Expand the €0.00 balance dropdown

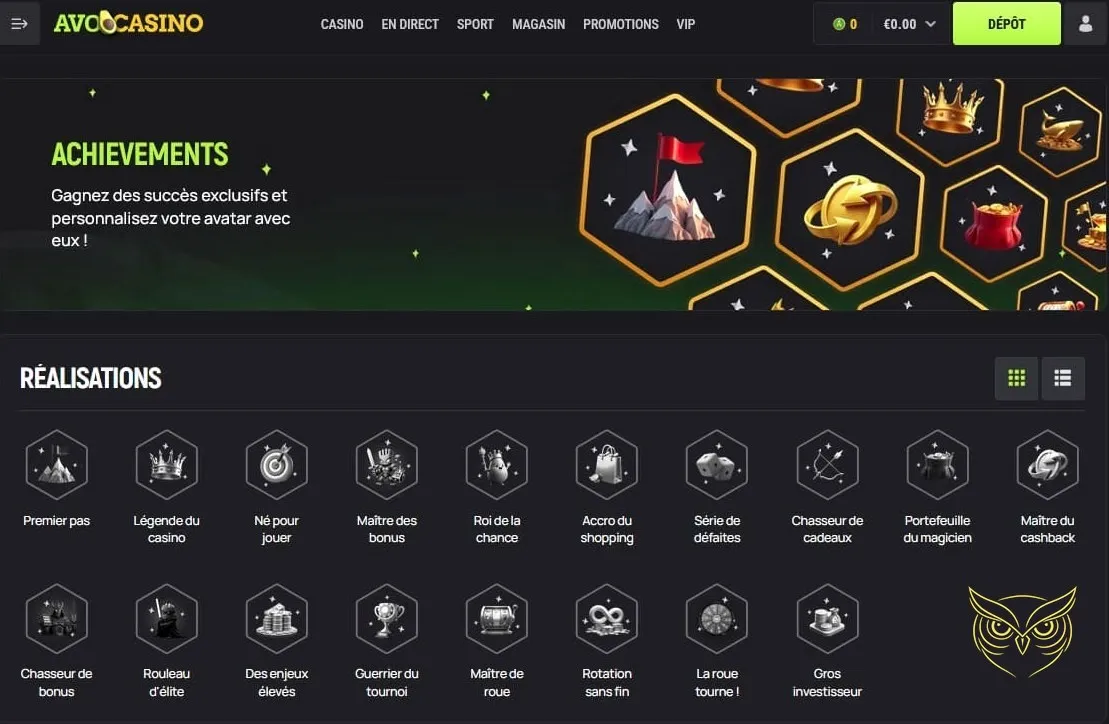910,24
